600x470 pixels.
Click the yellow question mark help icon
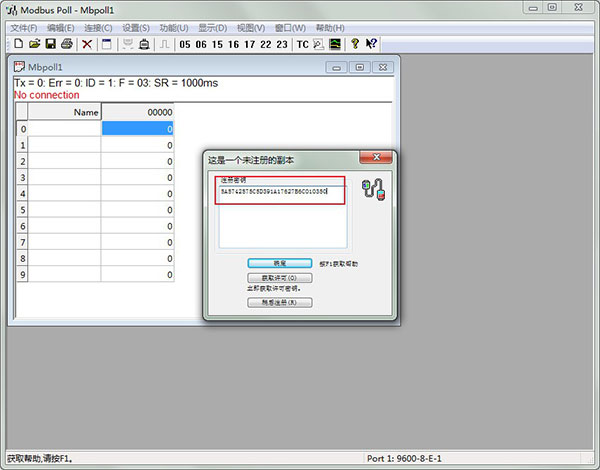(354, 44)
